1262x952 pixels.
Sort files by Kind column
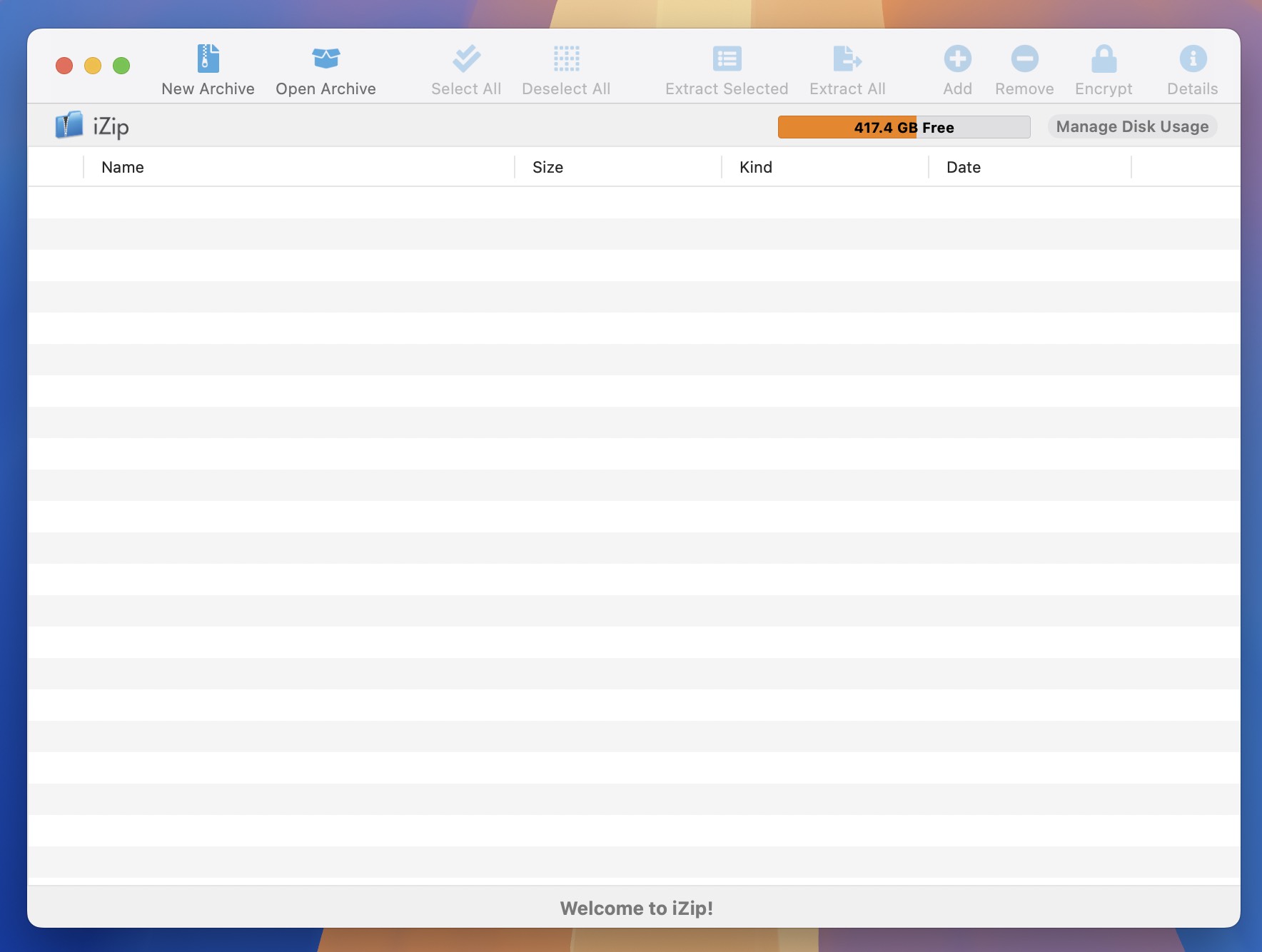756,167
